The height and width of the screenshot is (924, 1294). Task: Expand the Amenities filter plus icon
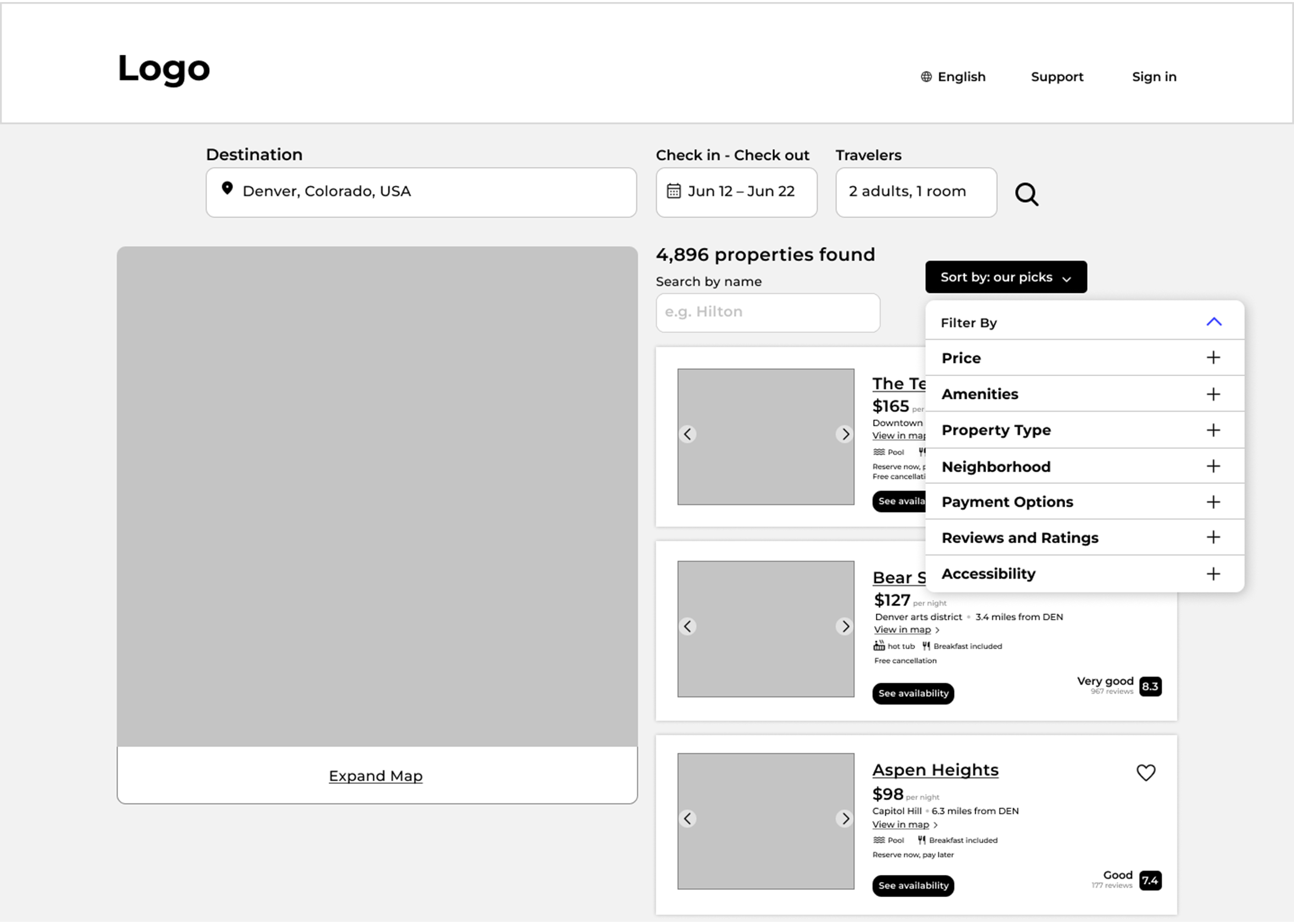(1213, 394)
